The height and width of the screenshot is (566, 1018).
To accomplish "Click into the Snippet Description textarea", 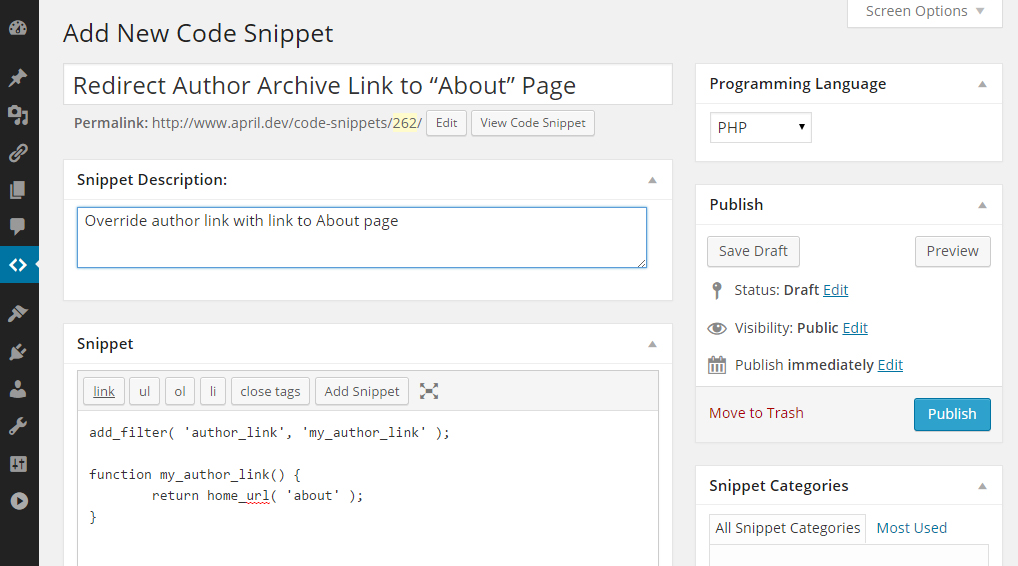I will coord(362,238).
